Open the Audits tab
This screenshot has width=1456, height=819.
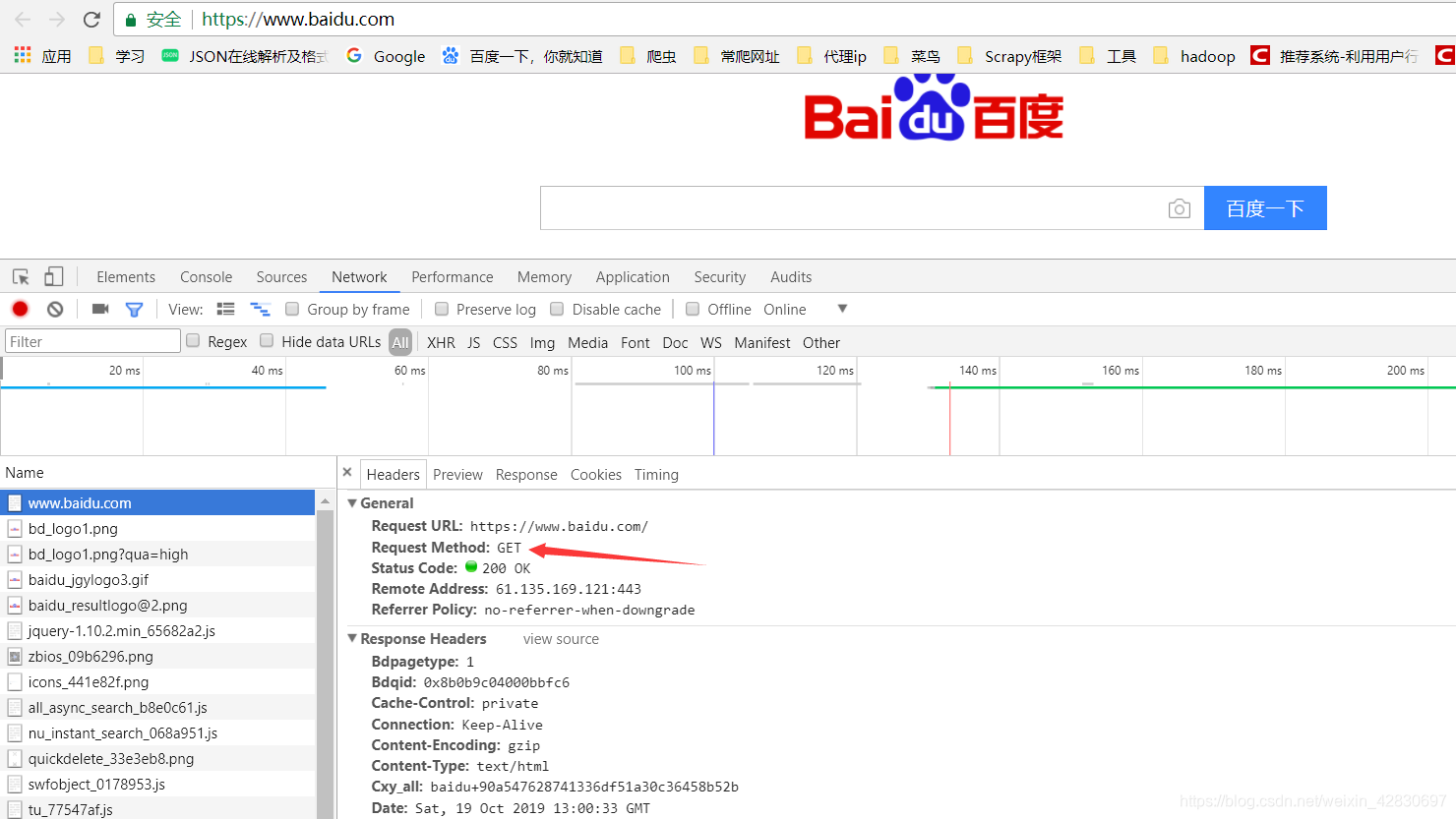(x=791, y=277)
